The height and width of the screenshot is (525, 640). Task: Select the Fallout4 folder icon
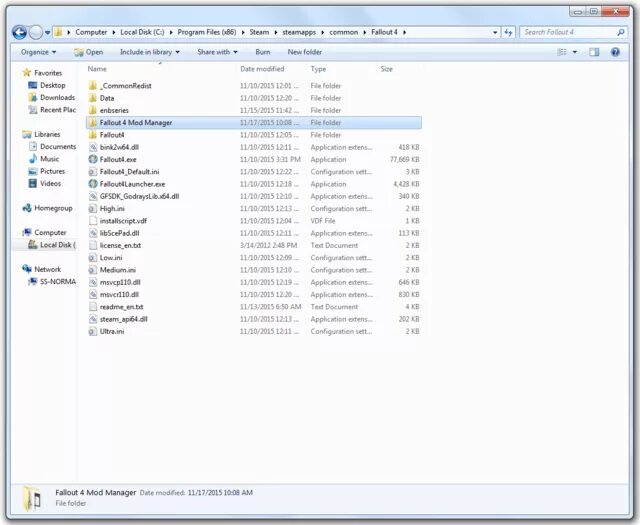click(x=93, y=135)
